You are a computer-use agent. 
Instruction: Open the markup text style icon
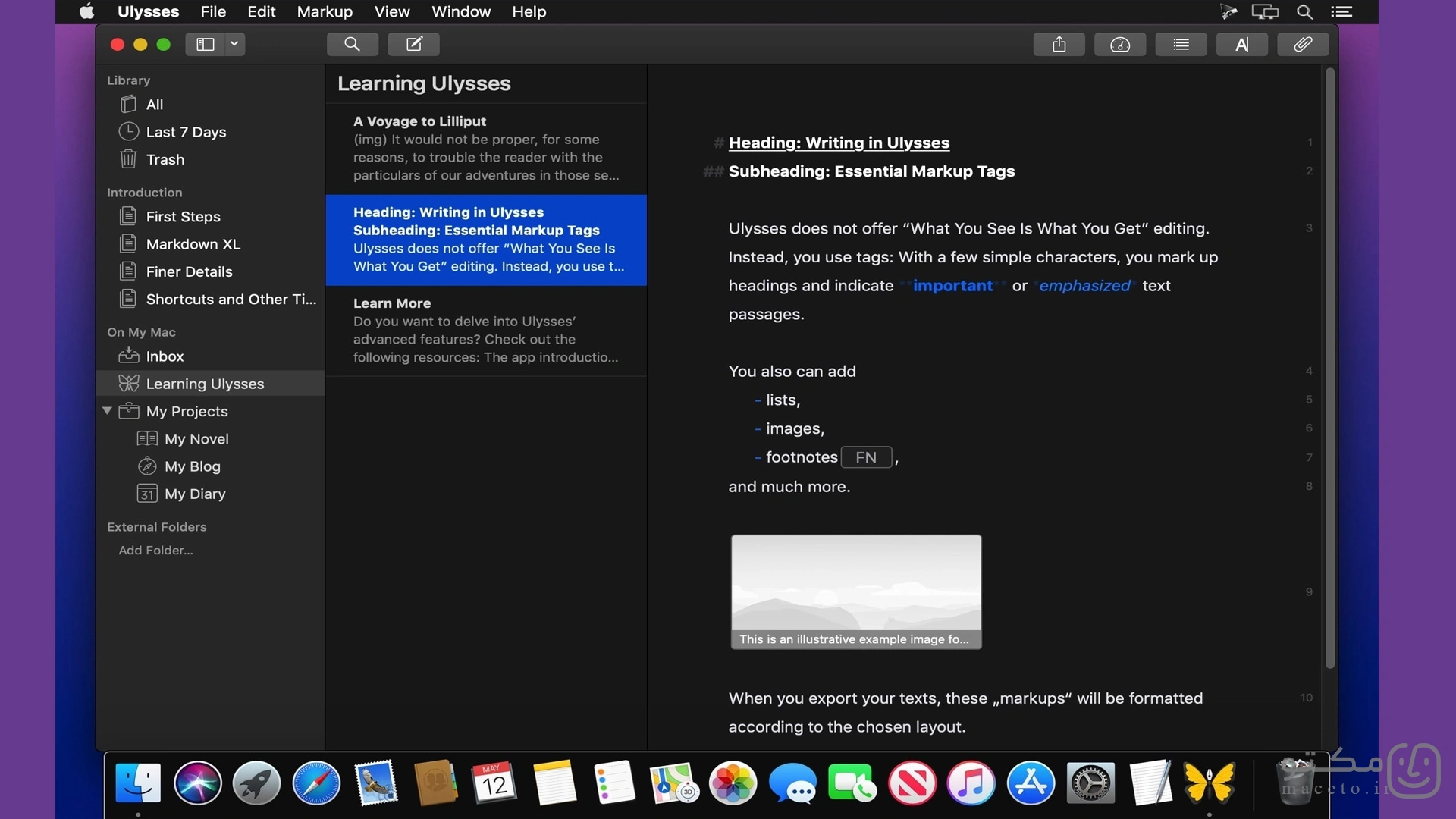tap(1241, 44)
